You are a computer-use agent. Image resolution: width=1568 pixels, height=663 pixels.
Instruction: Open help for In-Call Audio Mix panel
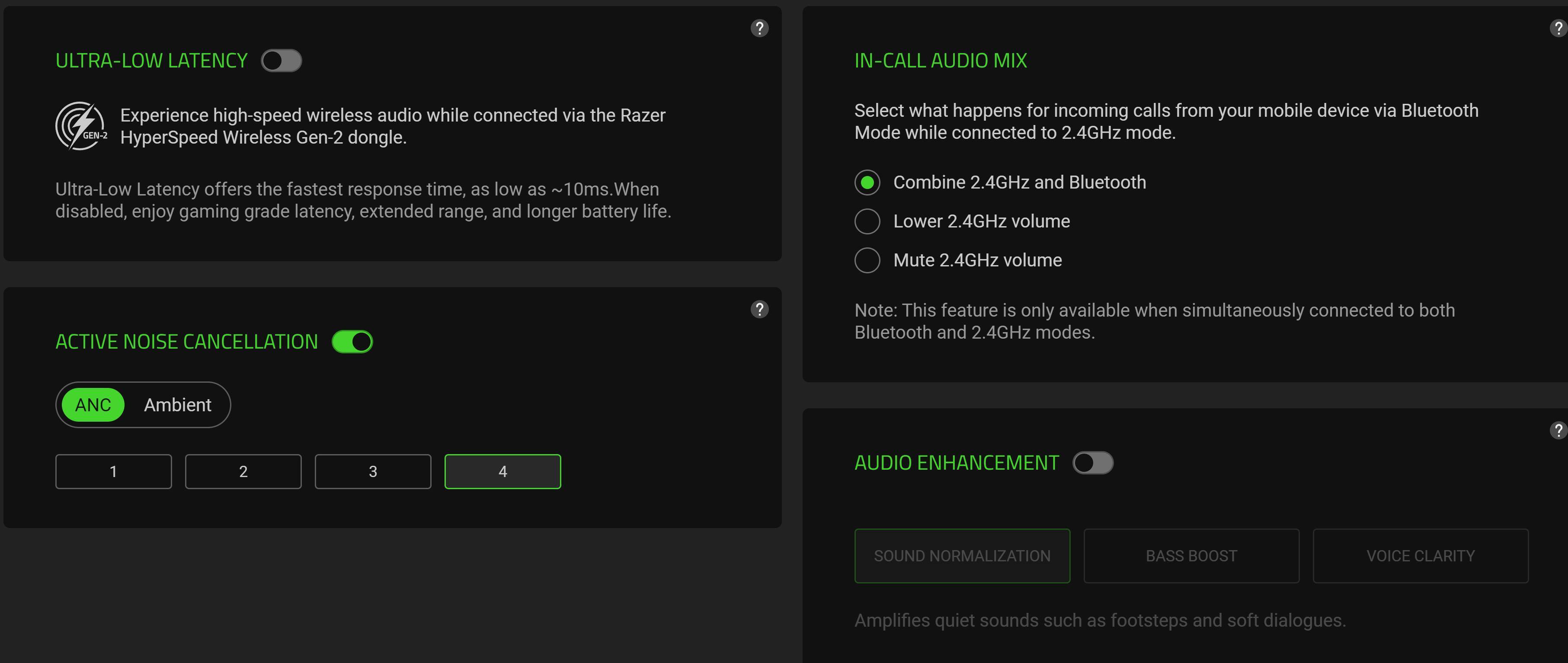pyautogui.click(x=1559, y=28)
